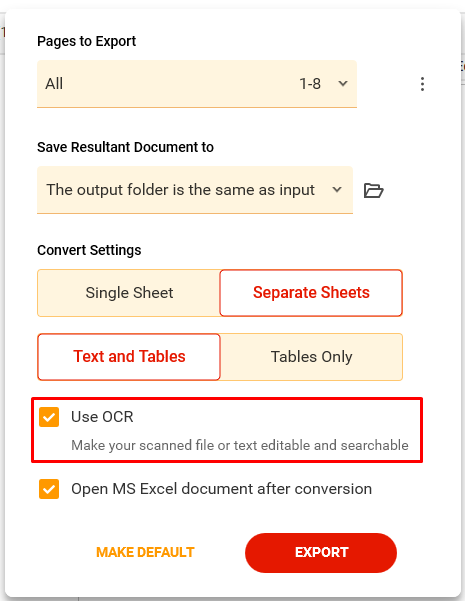Expand the output folder dropdown arrow
Image resolution: width=465 pixels, height=601 pixels.
[x=337, y=190]
